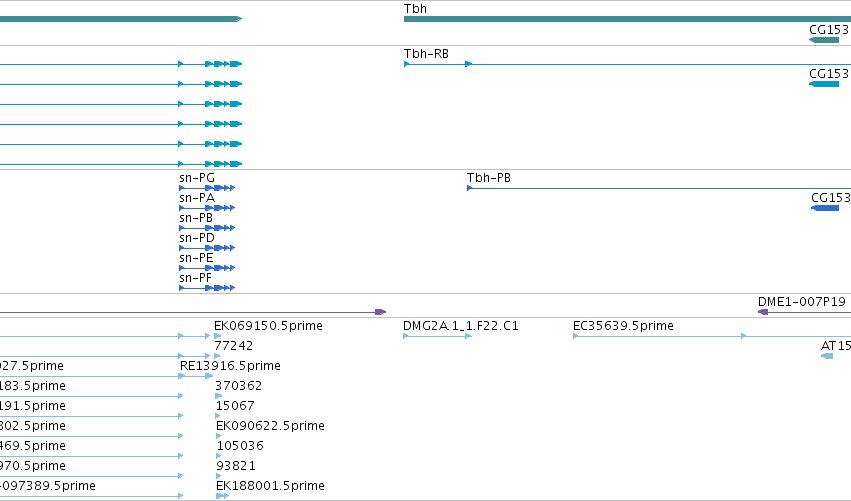
Task: Click the sn-PD protein feature label
Action: point(196,238)
